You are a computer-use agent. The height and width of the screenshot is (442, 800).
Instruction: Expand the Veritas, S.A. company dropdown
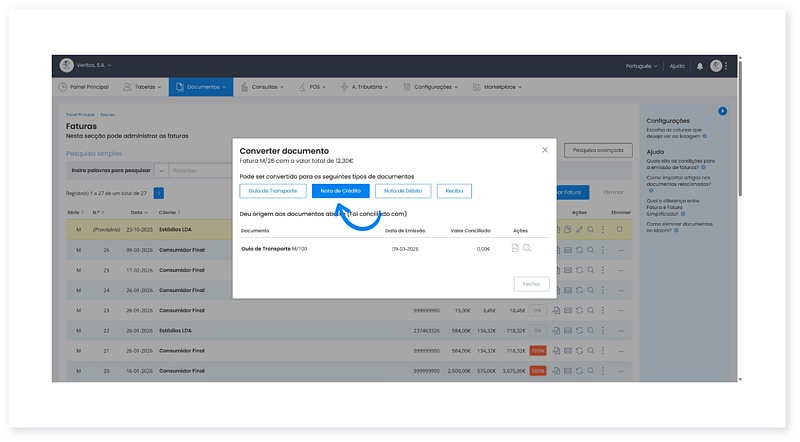point(89,66)
